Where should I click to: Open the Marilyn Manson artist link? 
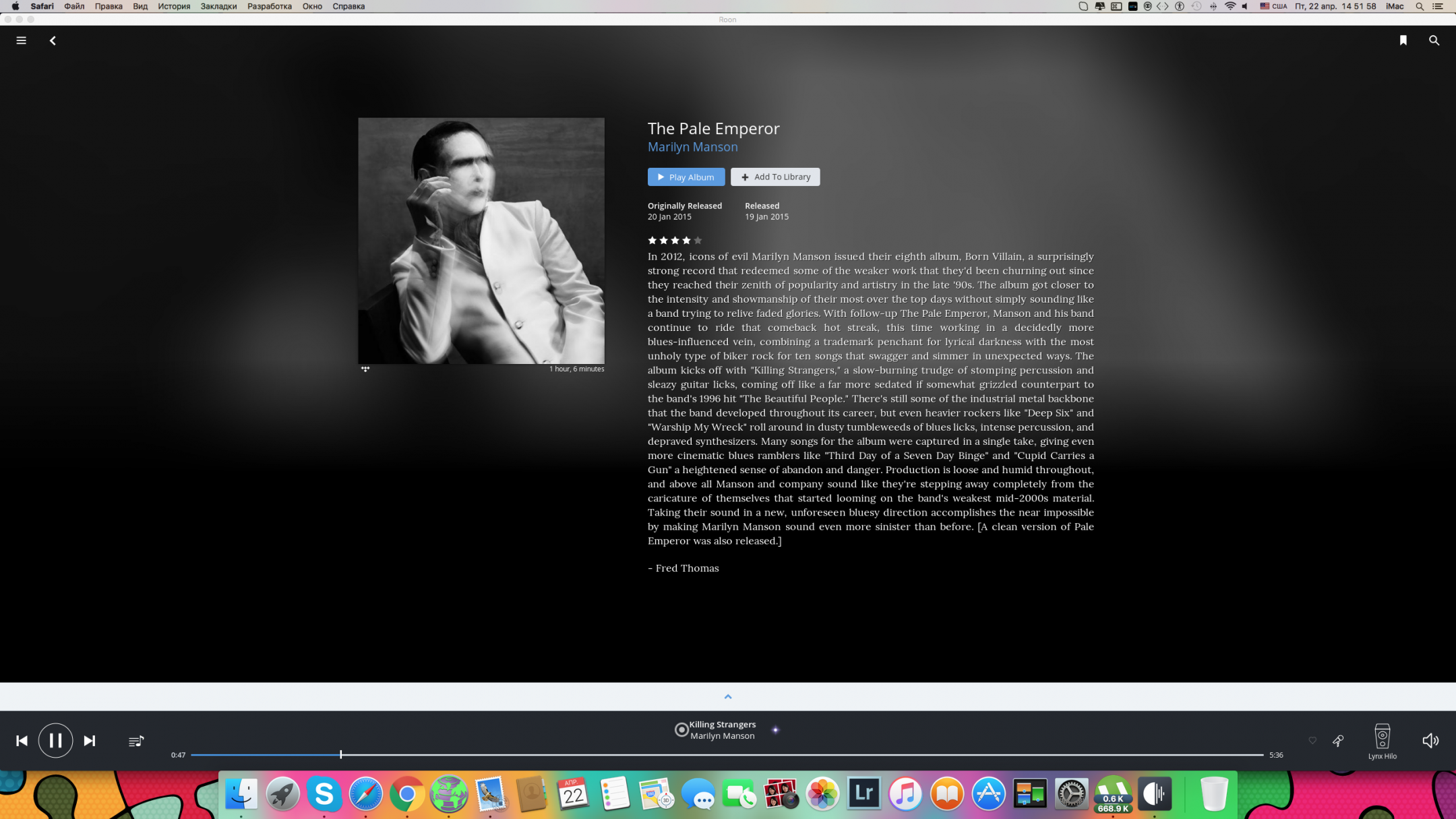(692, 147)
